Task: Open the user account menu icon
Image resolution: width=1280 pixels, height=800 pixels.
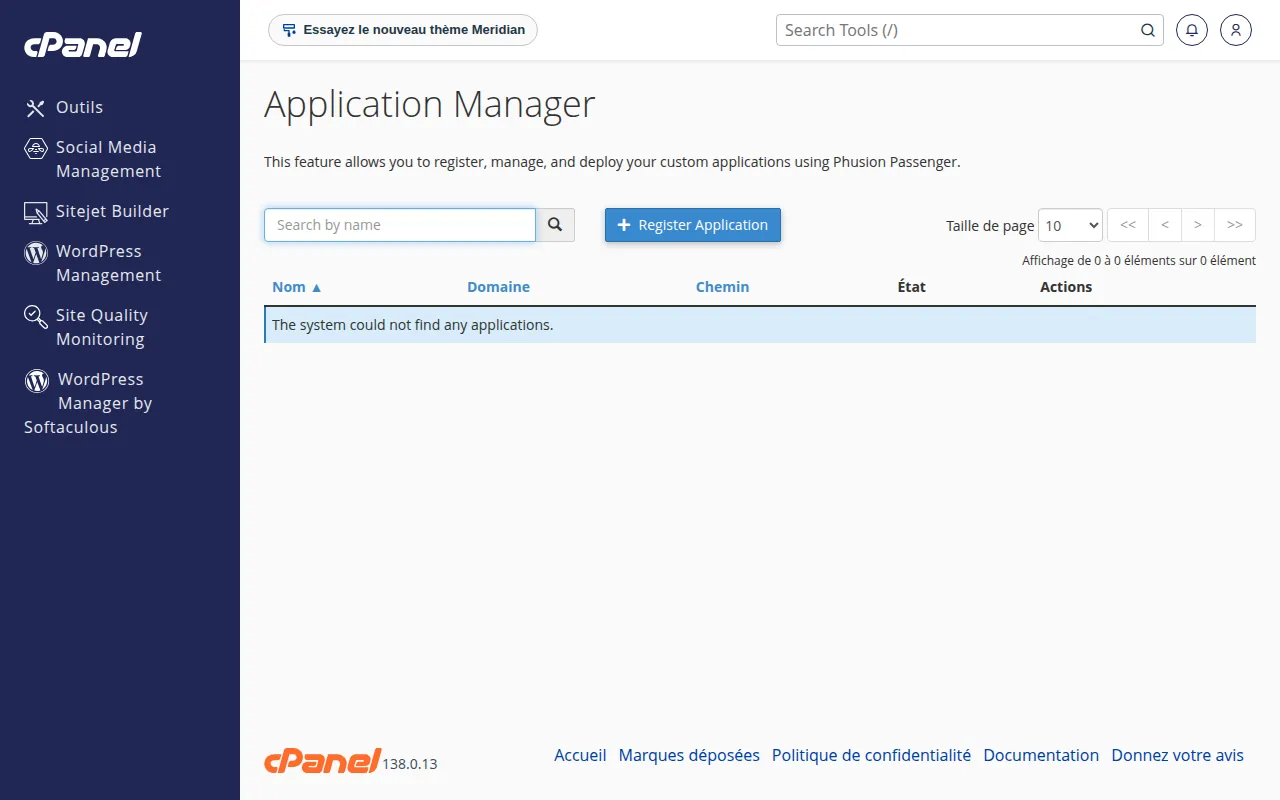Action: pyautogui.click(x=1236, y=30)
